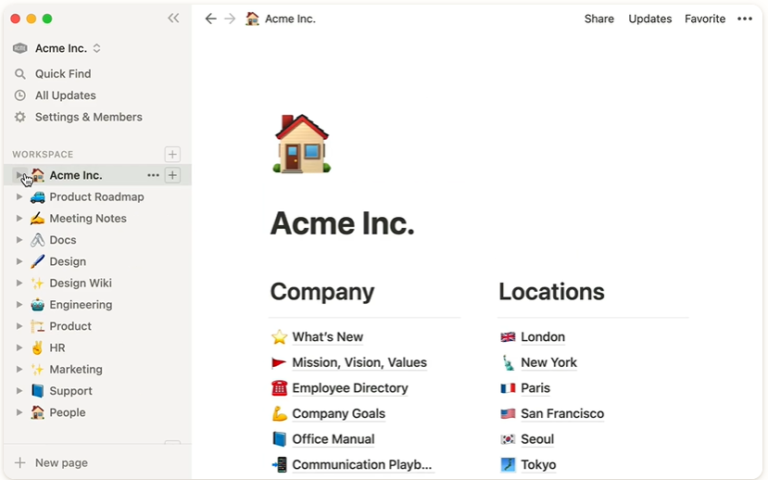Open the Employee Directory link
This screenshot has width=768, height=480.
coord(349,388)
